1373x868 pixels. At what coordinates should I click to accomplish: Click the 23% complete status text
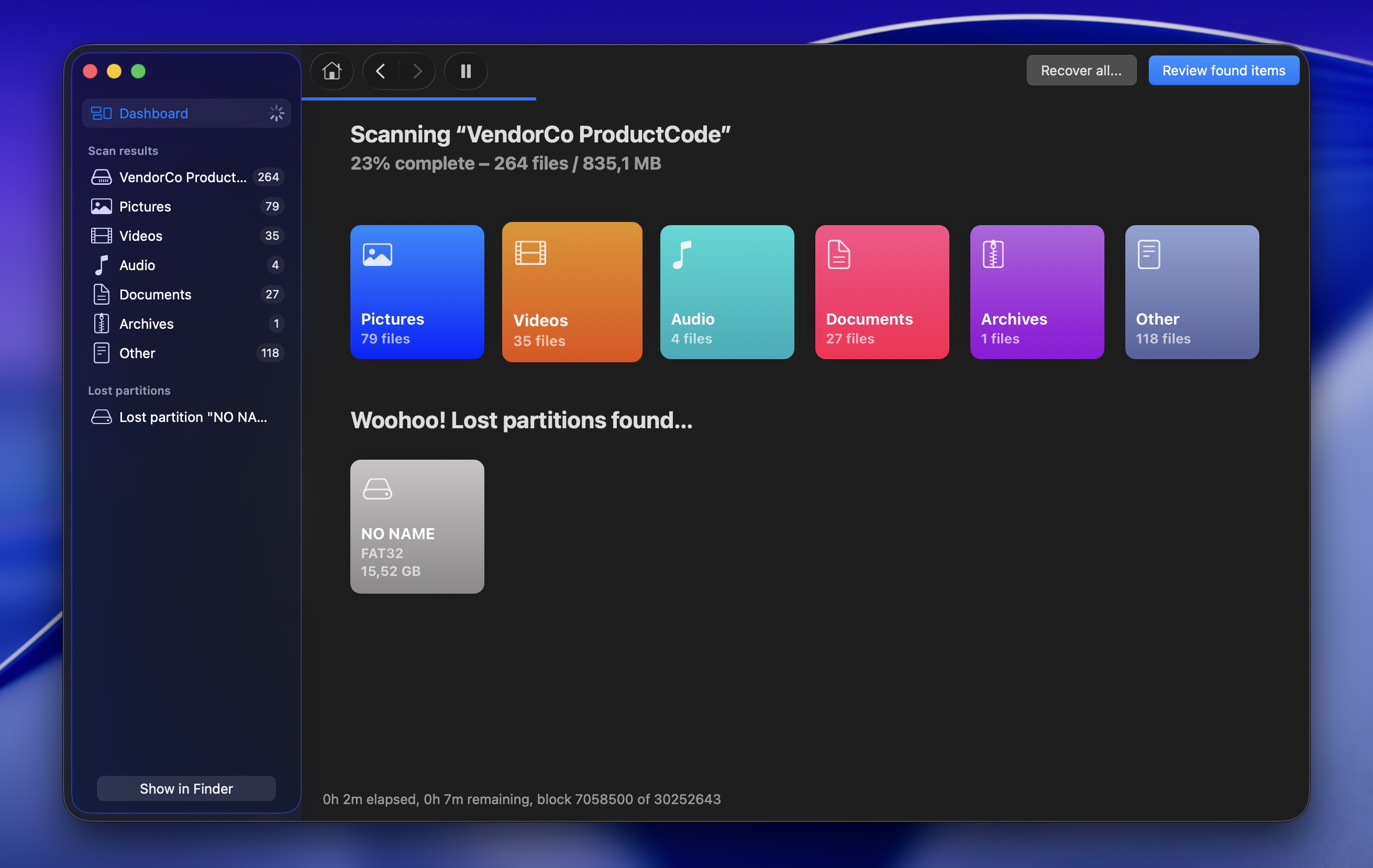pyautogui.click(x=505, y=163)
